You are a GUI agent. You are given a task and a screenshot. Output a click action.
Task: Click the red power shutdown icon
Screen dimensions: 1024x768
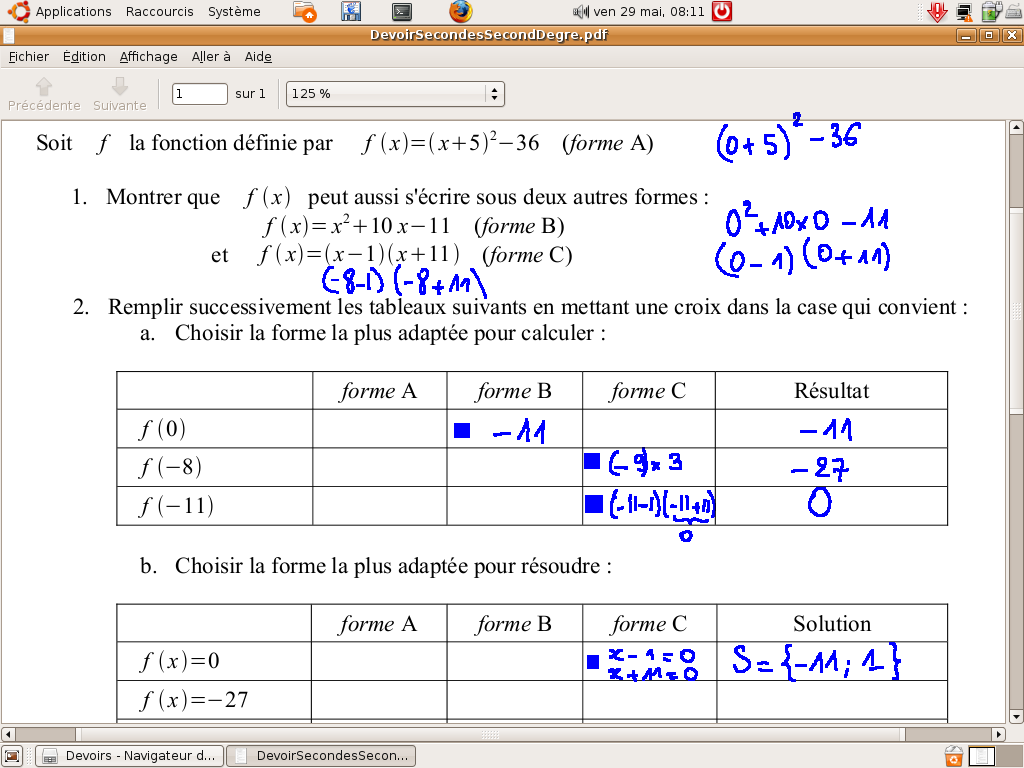point(721,12)
